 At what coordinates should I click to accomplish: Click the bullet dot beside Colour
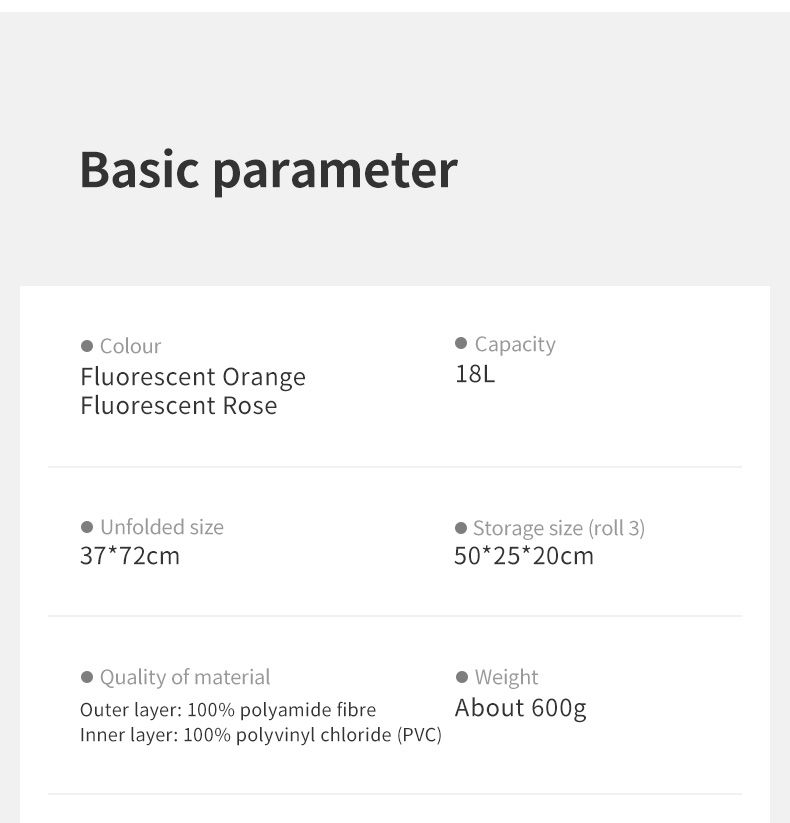[87, 346]
